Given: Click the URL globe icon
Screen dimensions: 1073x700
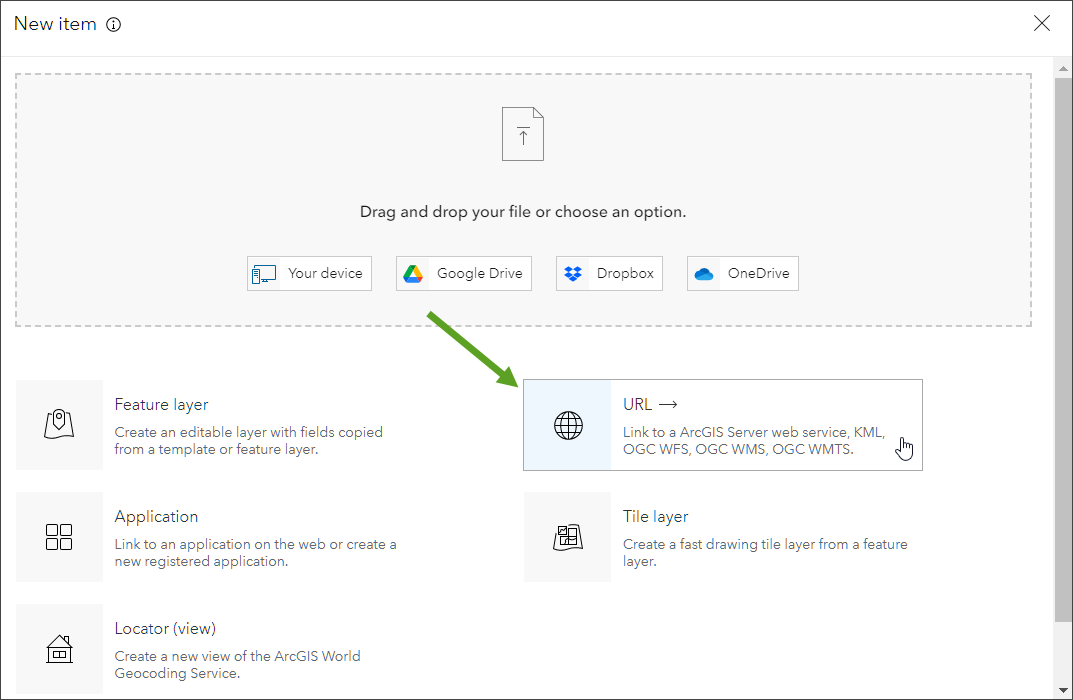Looking at the screenshot, I should tap(568, 425).
